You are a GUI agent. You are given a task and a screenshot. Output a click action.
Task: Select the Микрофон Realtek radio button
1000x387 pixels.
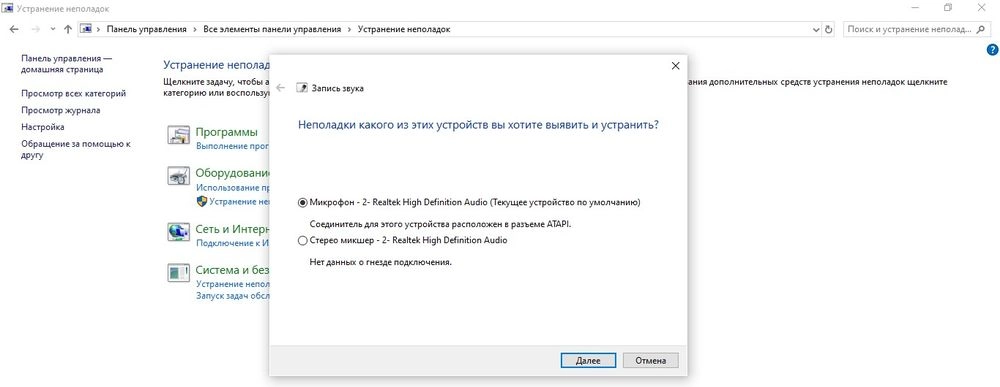point(302,203)
